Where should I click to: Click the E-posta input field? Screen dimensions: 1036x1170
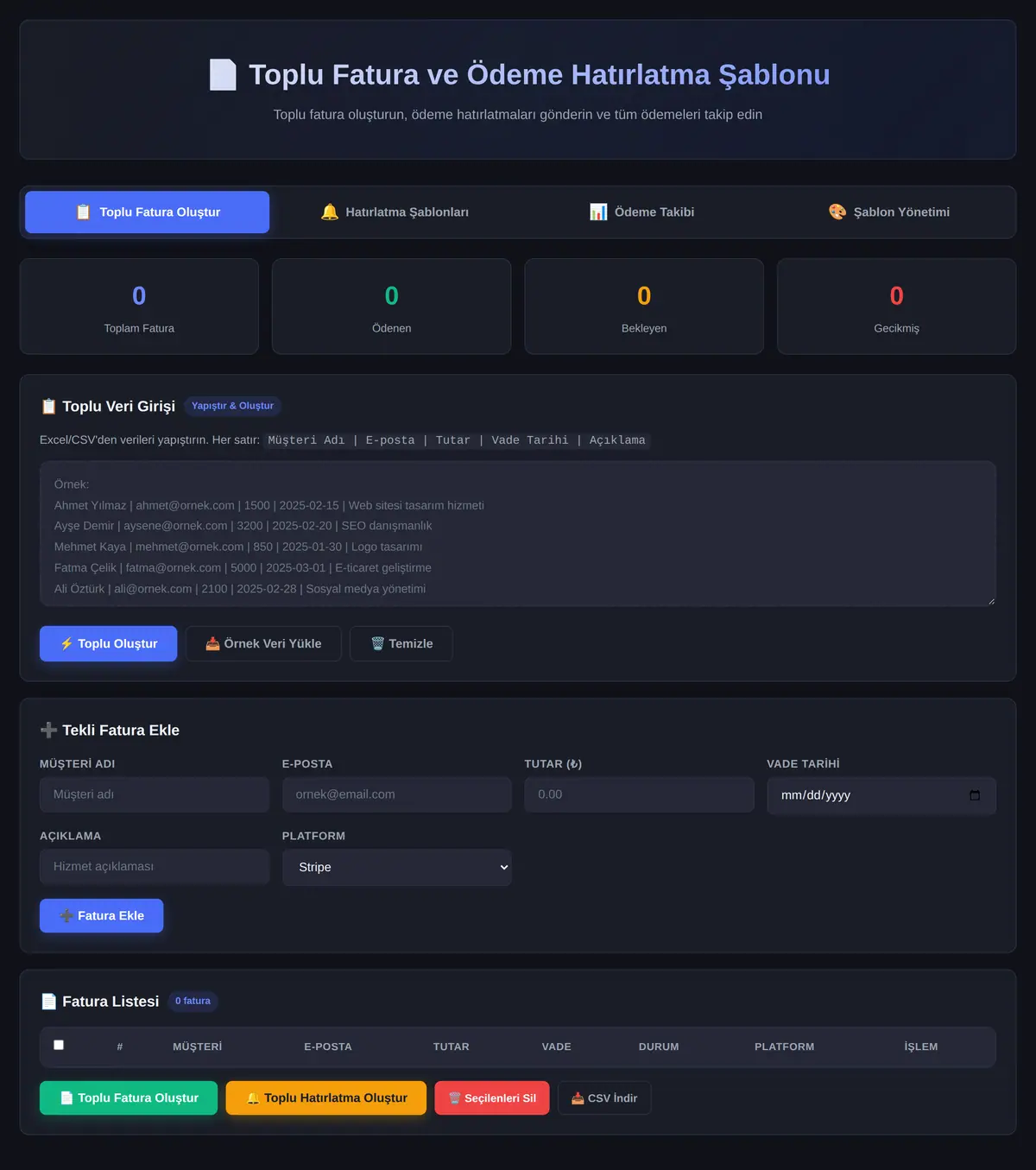coord(397,794)
